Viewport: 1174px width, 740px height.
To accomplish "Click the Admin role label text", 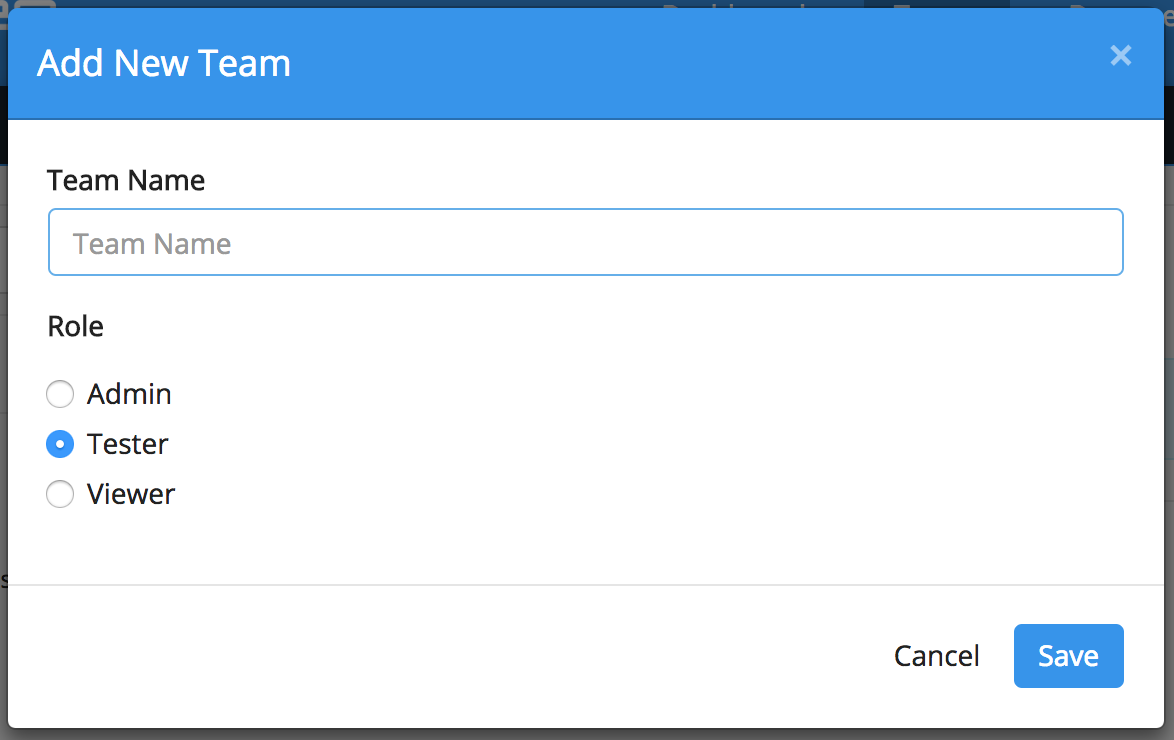I will click(x=129, y=394).
